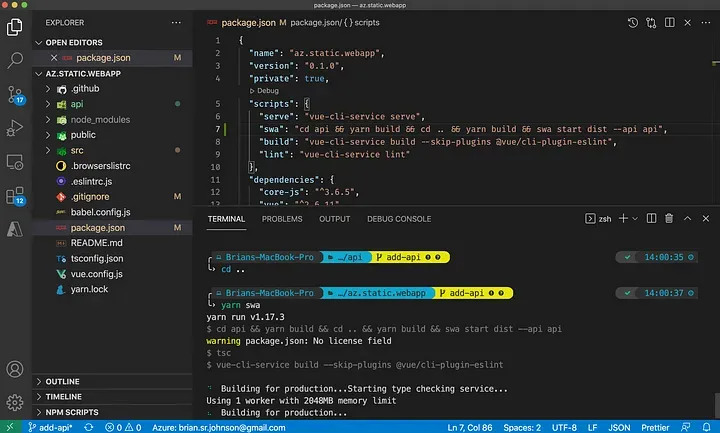Open the Accounts menu icon
Viewport: 720px width, 433px height.
(15, 369)
